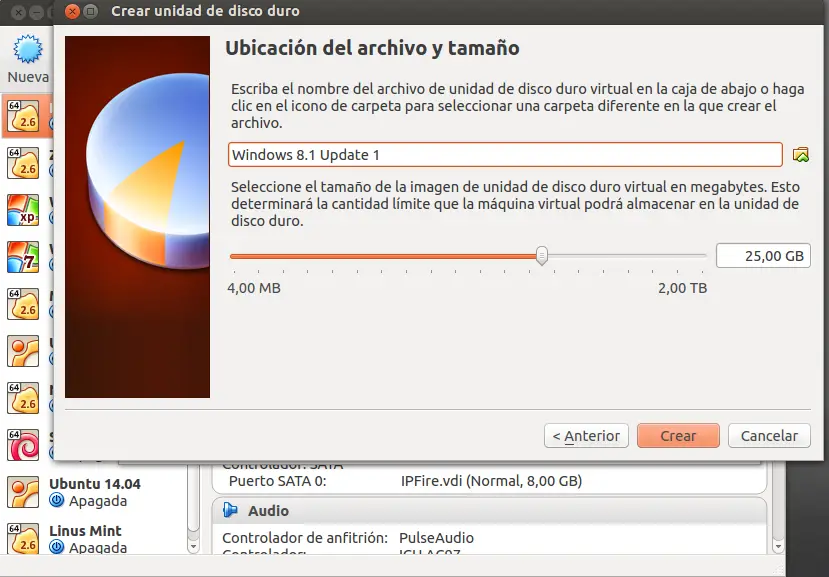Close the Crear unidad de disco duro dialog

click(72, 11)
